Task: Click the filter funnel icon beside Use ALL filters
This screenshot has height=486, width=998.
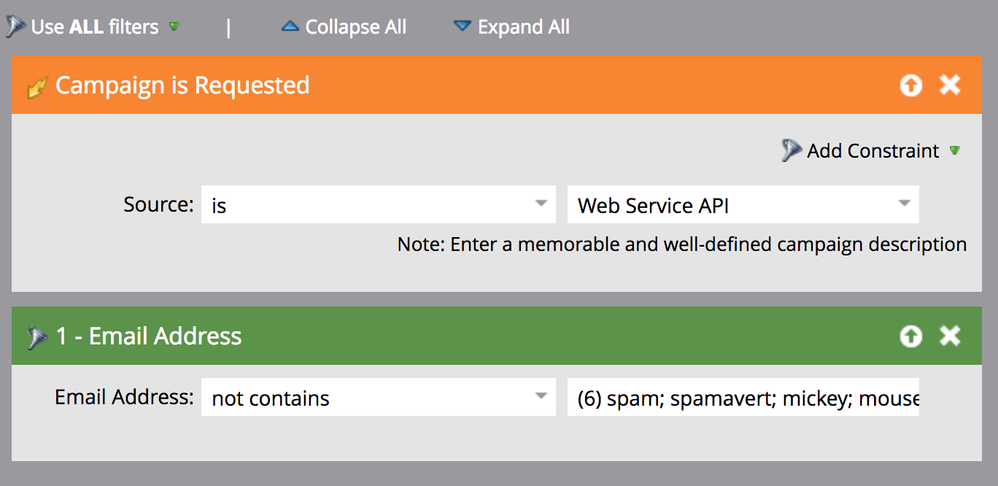Action: coord(16,27)
